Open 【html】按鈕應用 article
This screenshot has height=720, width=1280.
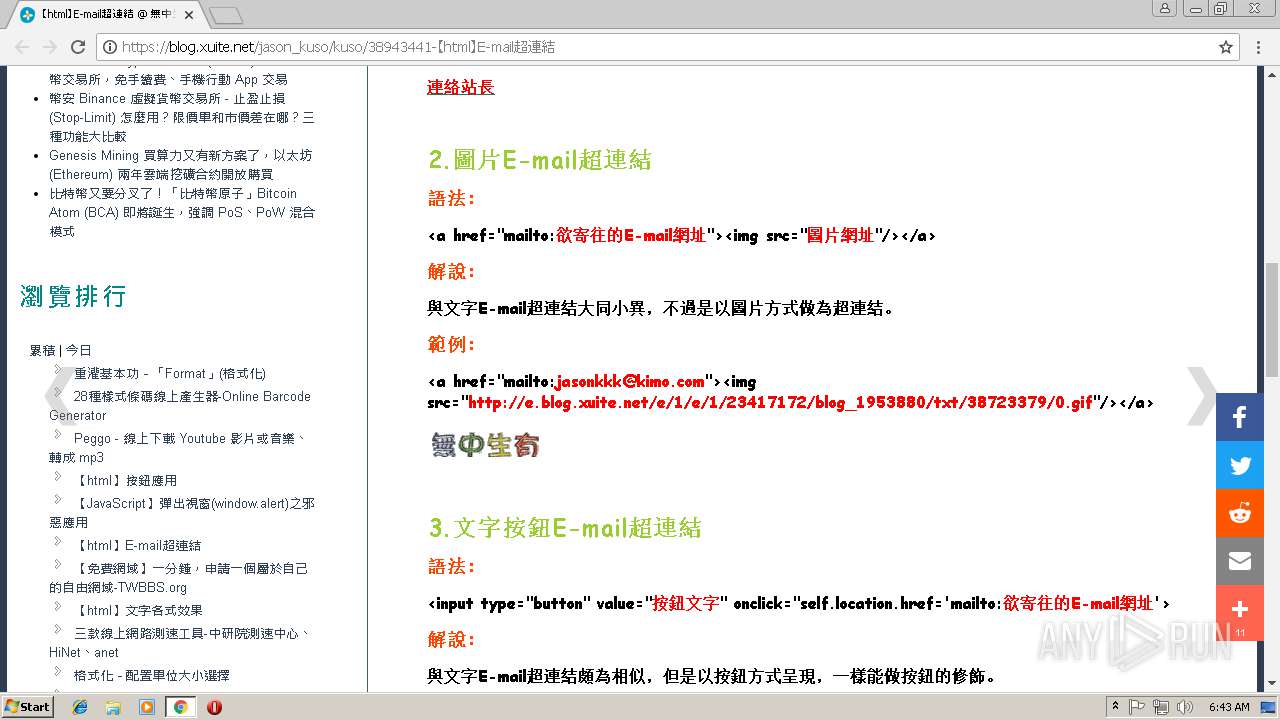126,480
